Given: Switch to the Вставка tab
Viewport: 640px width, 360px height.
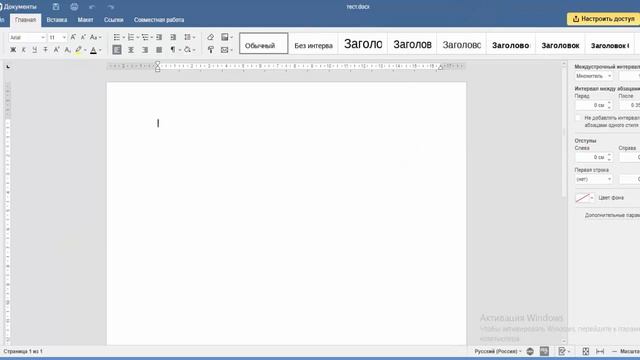Looking at the screenshot, I should [x=57, y=20].
